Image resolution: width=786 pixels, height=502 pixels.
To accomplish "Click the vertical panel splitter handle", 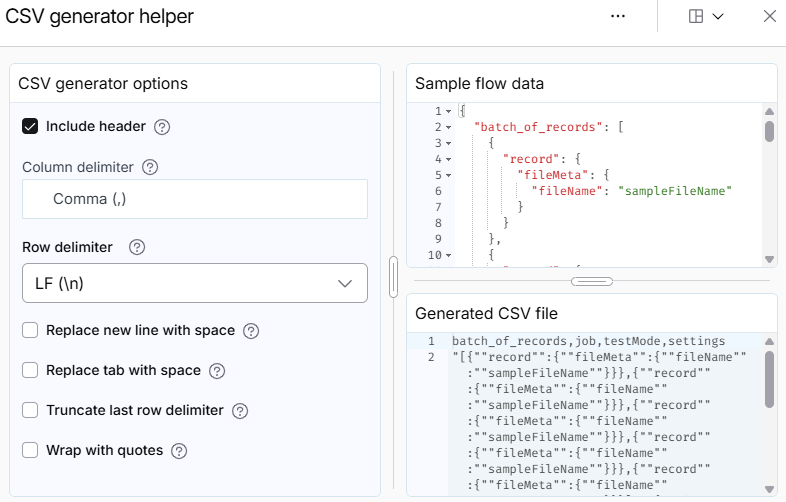I will coord(394,277).
